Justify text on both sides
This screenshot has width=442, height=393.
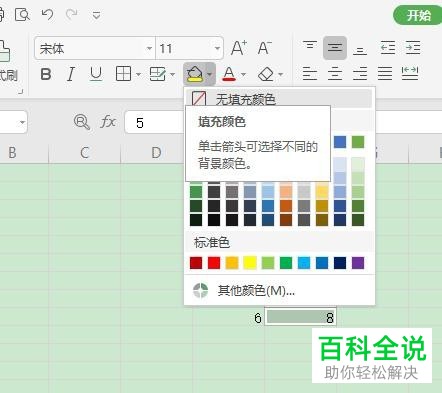tap(385, 73)
